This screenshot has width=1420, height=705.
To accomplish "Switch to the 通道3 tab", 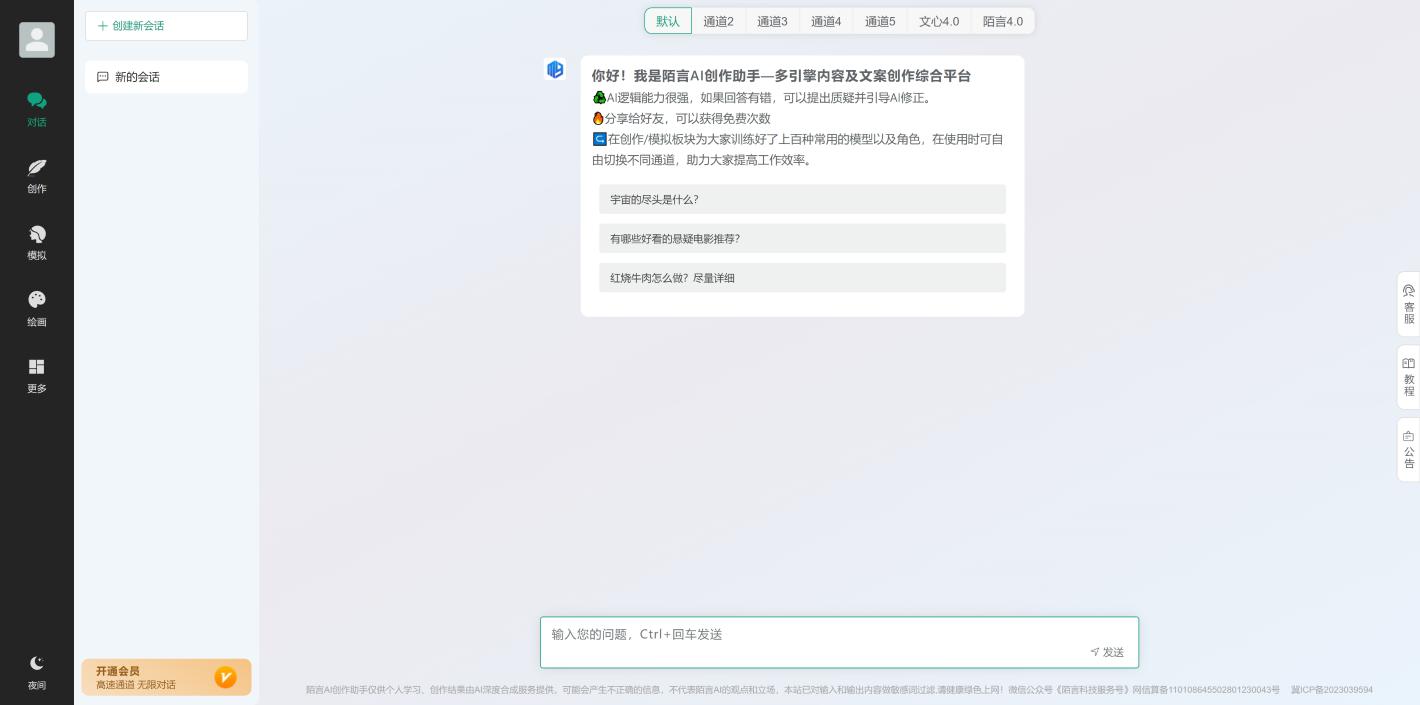I will tap(772, 21).
